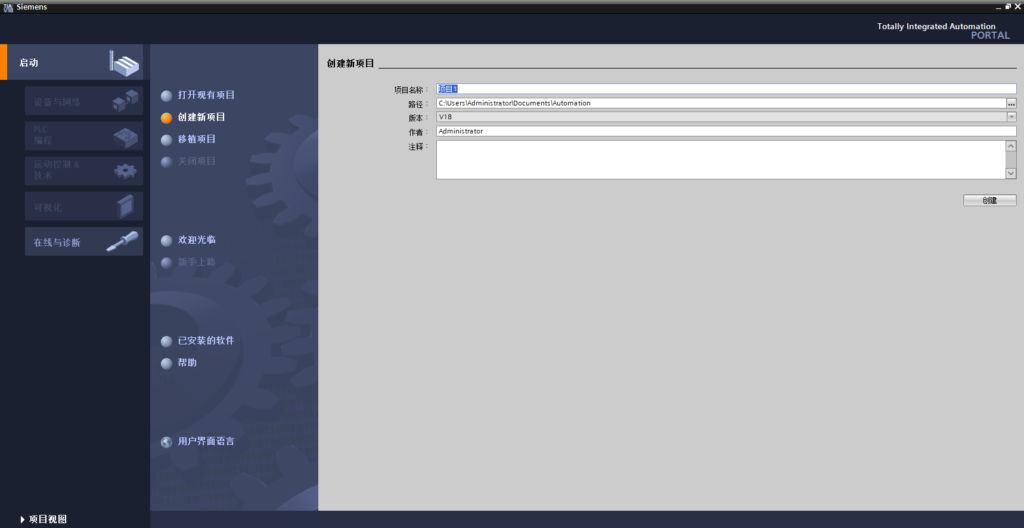Image resolution: width=1024 pixels, height=528 pixels.
Task: Minimize the Siemens window
Action: pos(999,7)
